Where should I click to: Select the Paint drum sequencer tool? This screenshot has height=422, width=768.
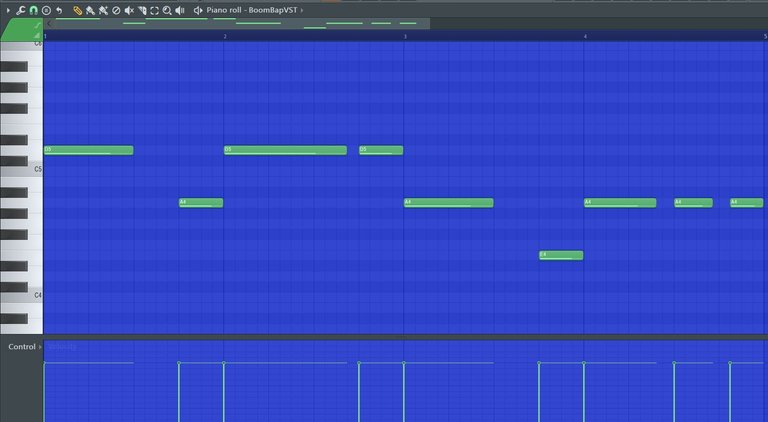pyautogui.click(x=103, y=10)
